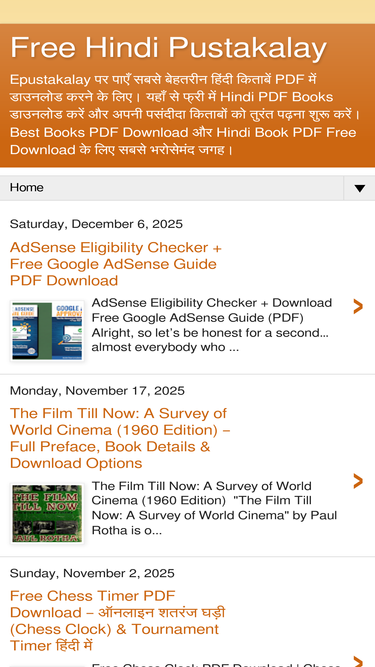The width and height of the screenshot is (375, 667).
Task: Open the Free Chess Timer PDF post title
Action: click(x=117, y=621)
